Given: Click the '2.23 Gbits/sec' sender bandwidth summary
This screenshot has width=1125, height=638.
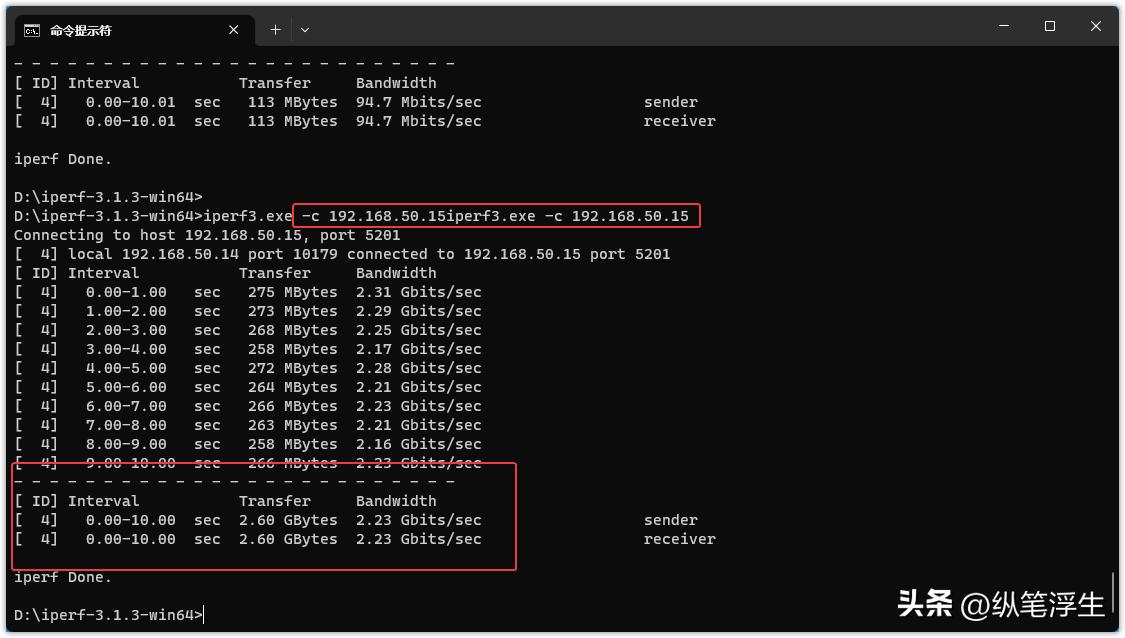Looking at the screenshot, I should click(x=418, y=520).
